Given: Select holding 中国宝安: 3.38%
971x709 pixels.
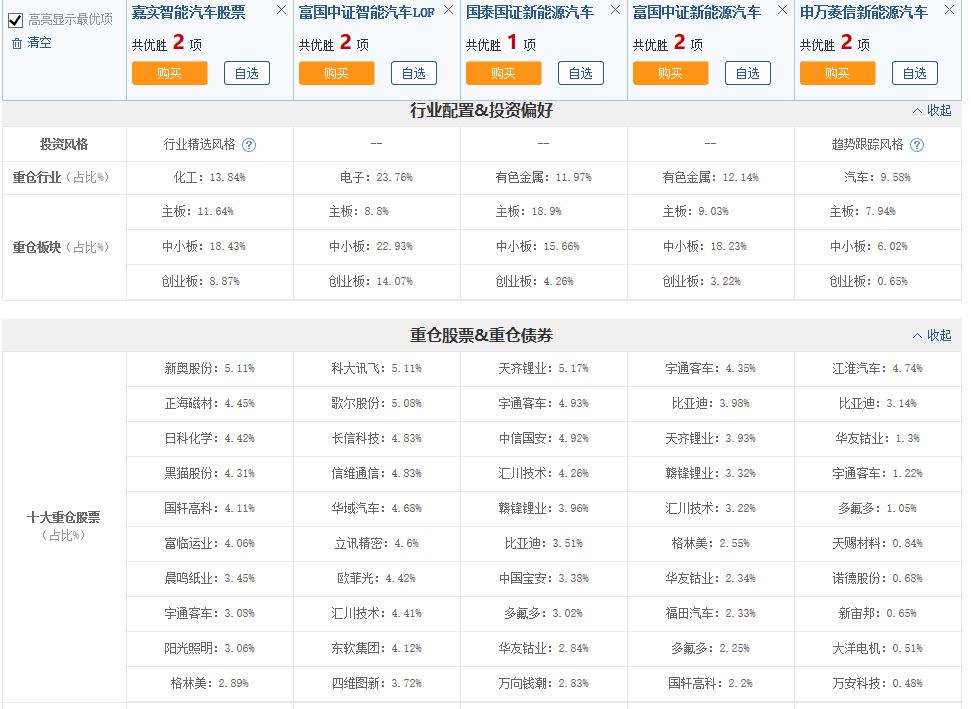Looking at the screenshot, I should (544, 579).
